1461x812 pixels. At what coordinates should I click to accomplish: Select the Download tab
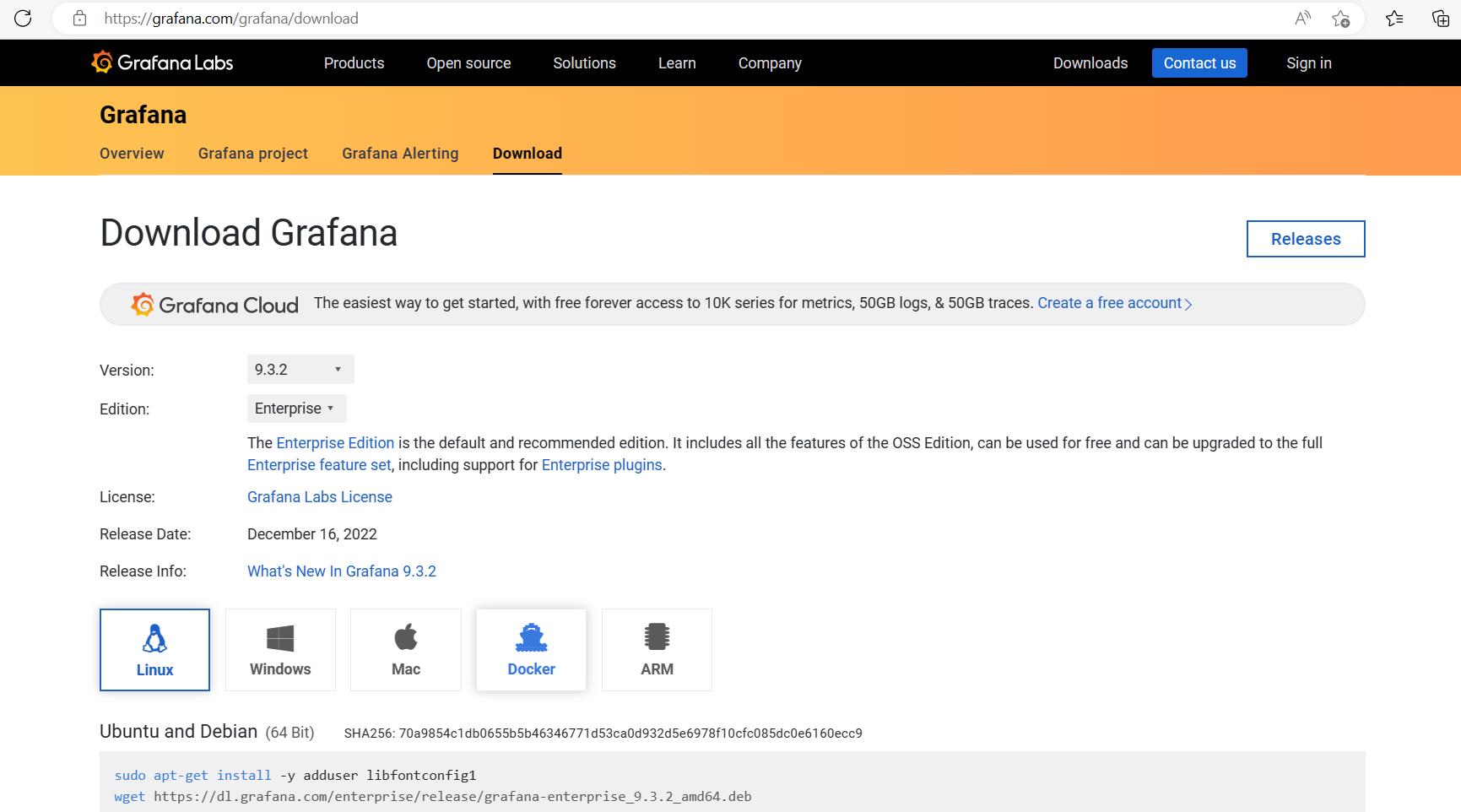point(528,154)
